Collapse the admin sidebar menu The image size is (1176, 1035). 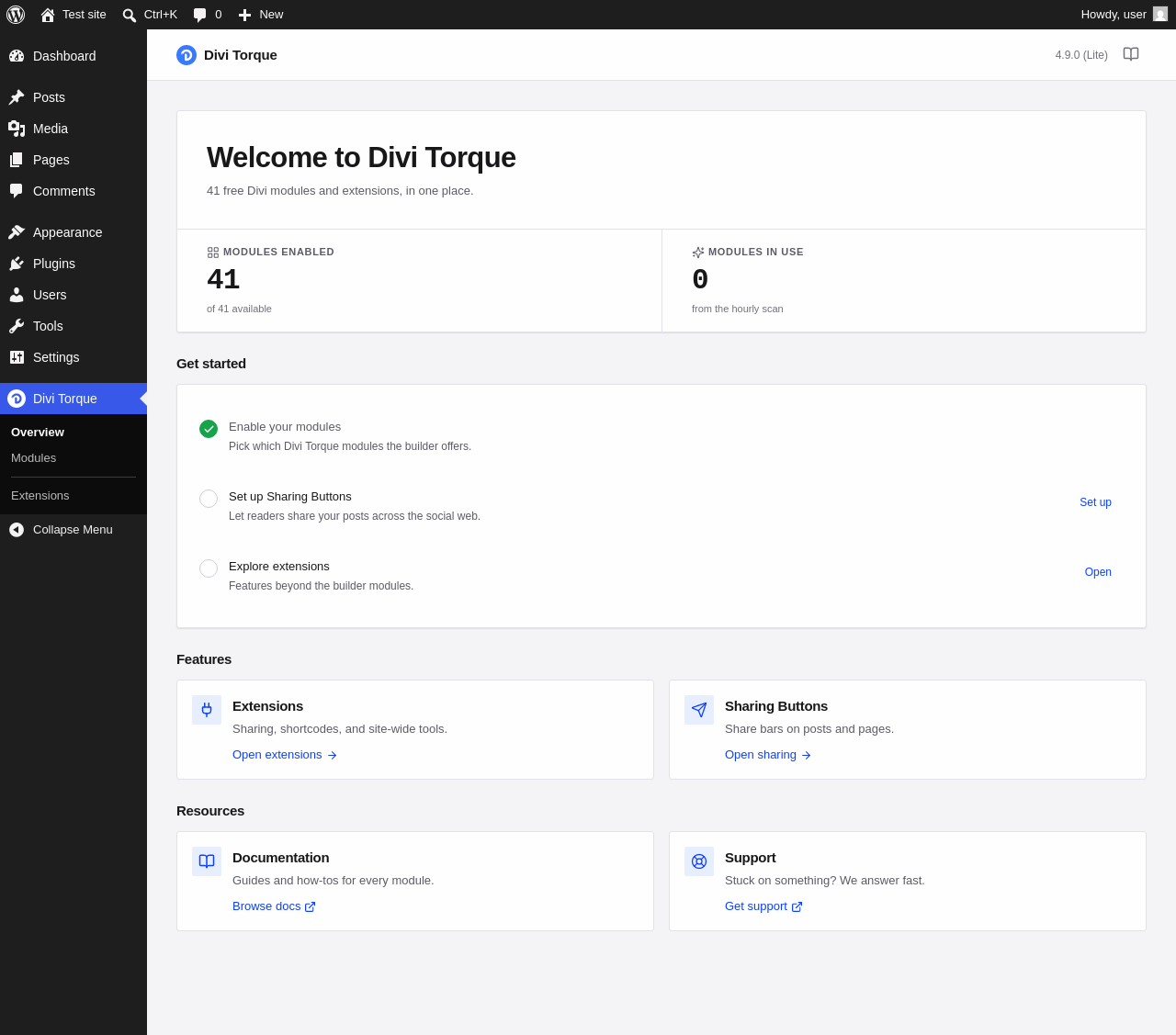click(x=73, y=530)
